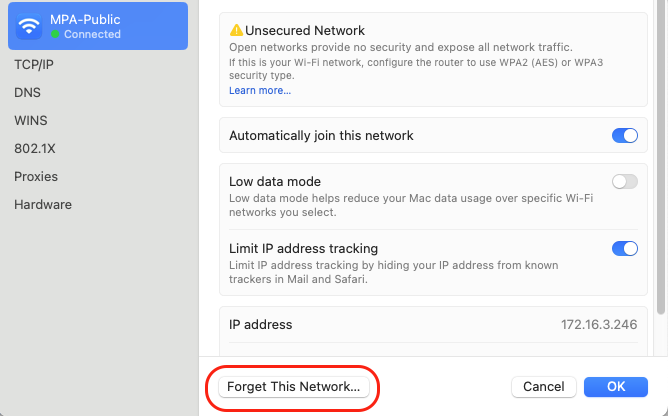This screenshot has width=668, height=416.
Task: Click the Wi-Fi icon beside MPA-Public
Action: tap(29, 26)
